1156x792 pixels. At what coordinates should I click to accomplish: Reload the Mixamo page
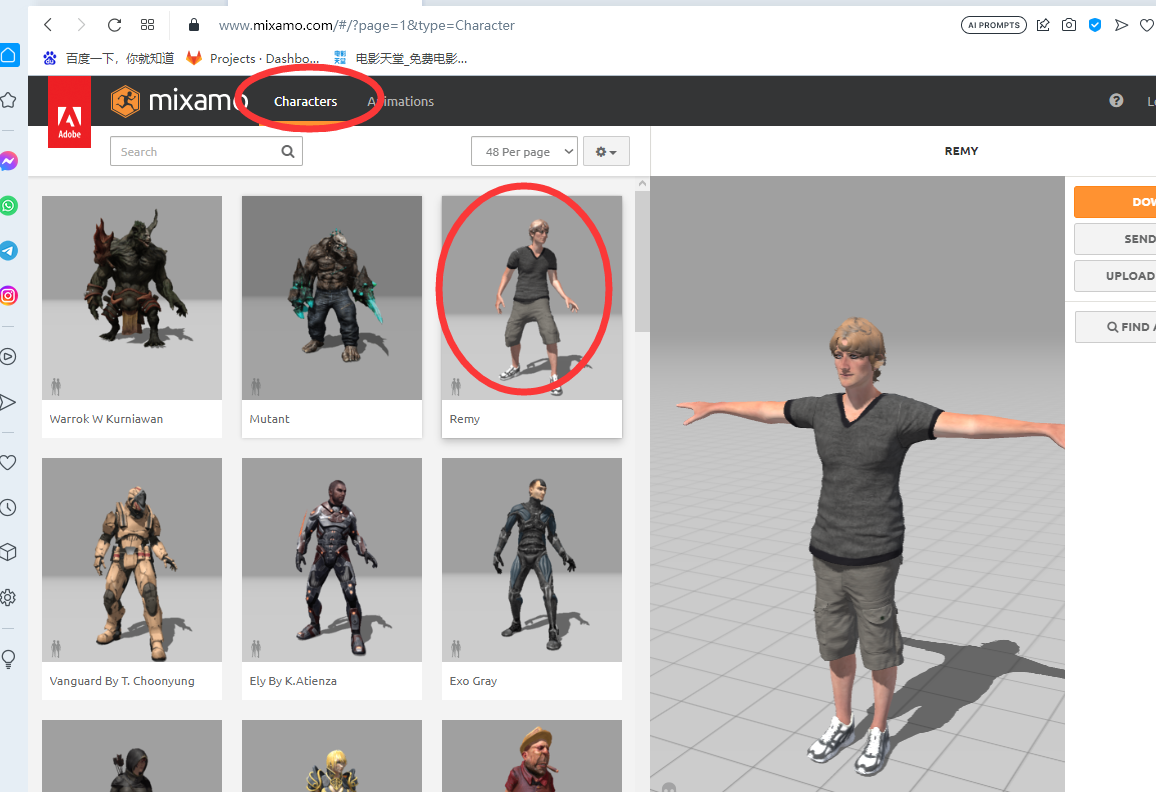(114, 25)
